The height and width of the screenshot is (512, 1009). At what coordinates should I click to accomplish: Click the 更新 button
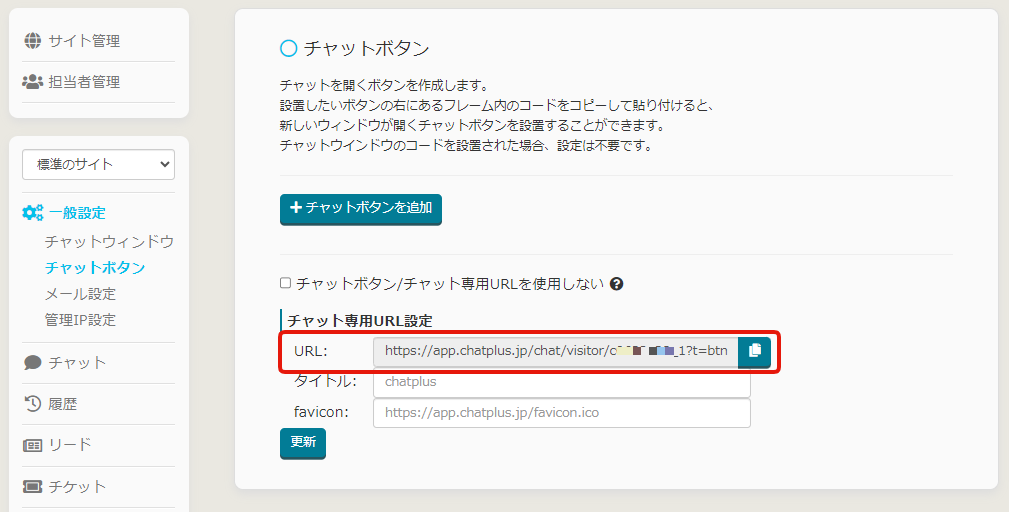point(302,442)
